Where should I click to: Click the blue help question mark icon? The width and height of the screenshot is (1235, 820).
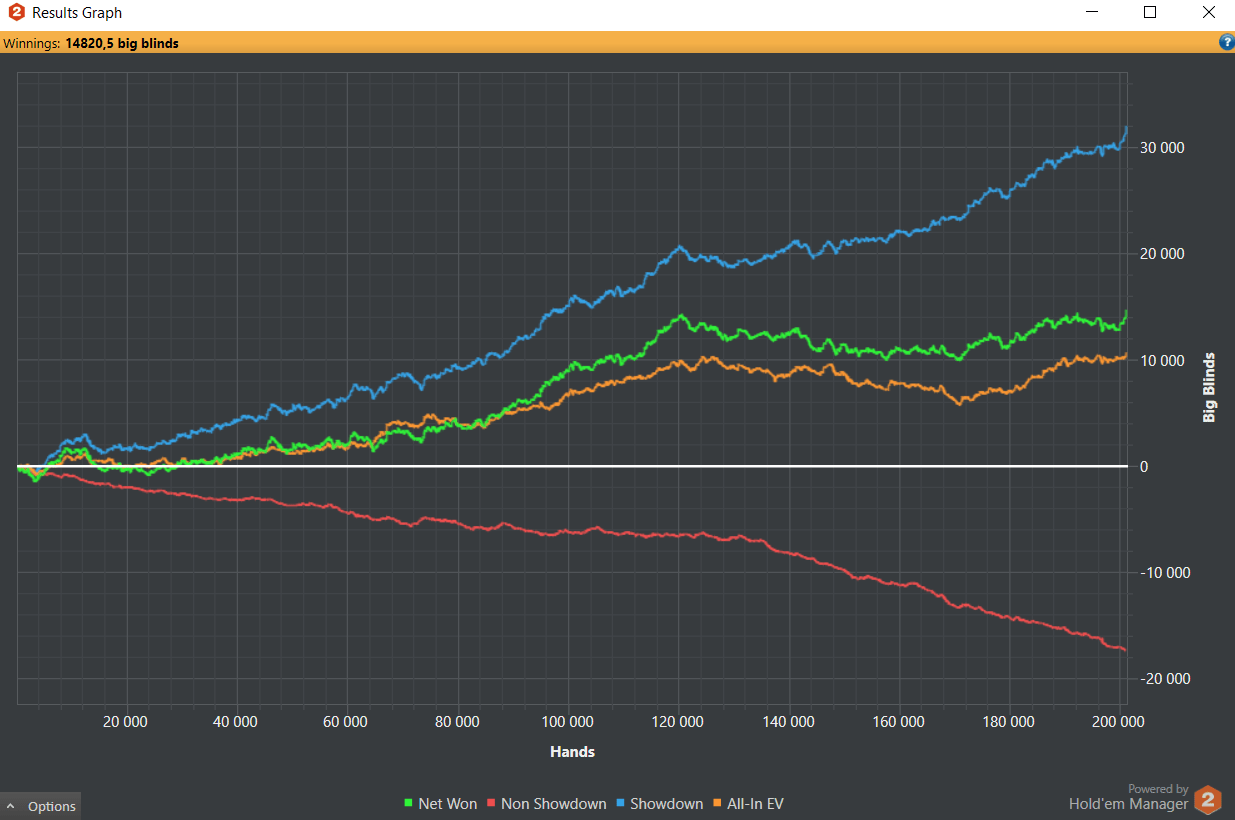pos(1226,42)
